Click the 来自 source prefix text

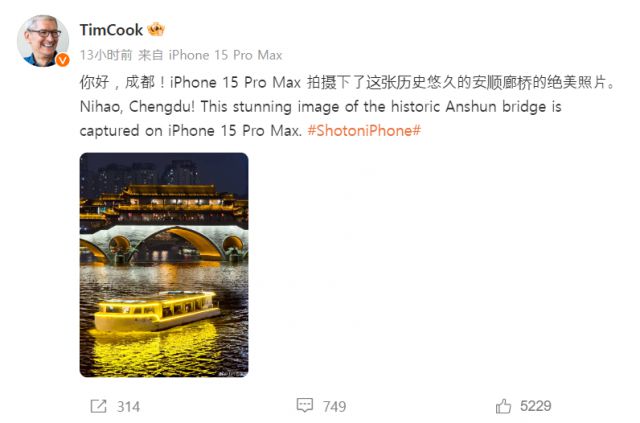click(150, 55)
